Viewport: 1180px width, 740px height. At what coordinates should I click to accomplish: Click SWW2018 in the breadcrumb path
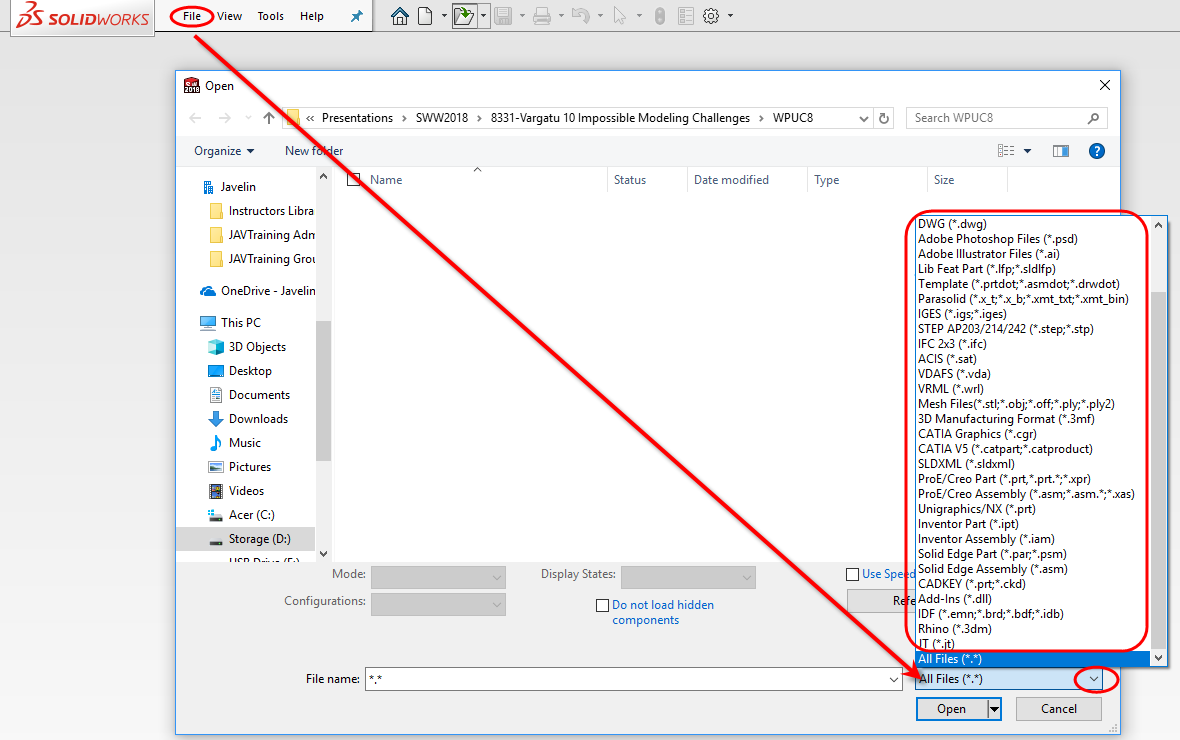[442, 118]
